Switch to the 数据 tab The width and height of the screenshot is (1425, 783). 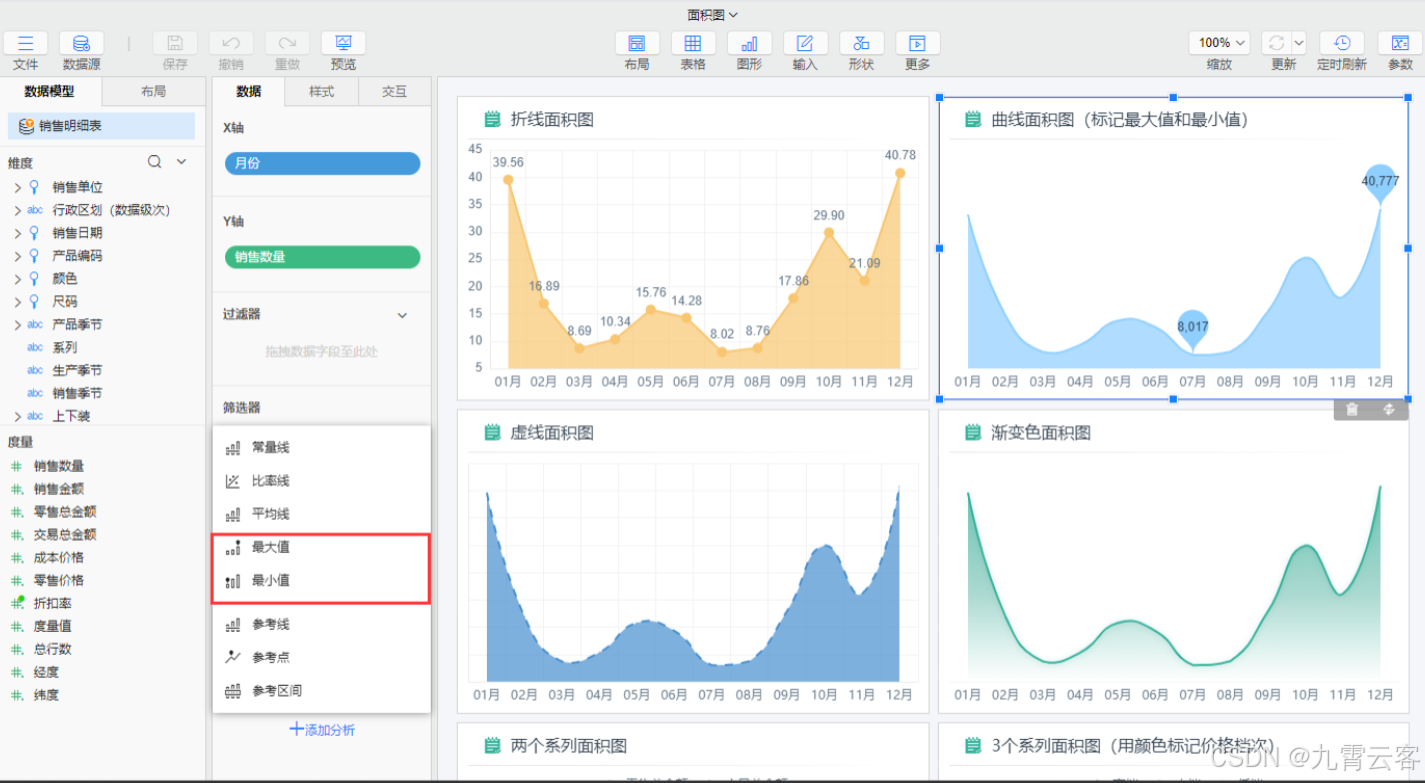pos(248,92)
